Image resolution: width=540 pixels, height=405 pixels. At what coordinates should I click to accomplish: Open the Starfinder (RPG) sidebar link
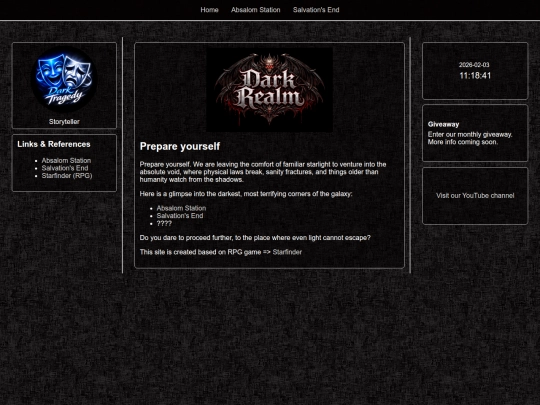(67, 176)
